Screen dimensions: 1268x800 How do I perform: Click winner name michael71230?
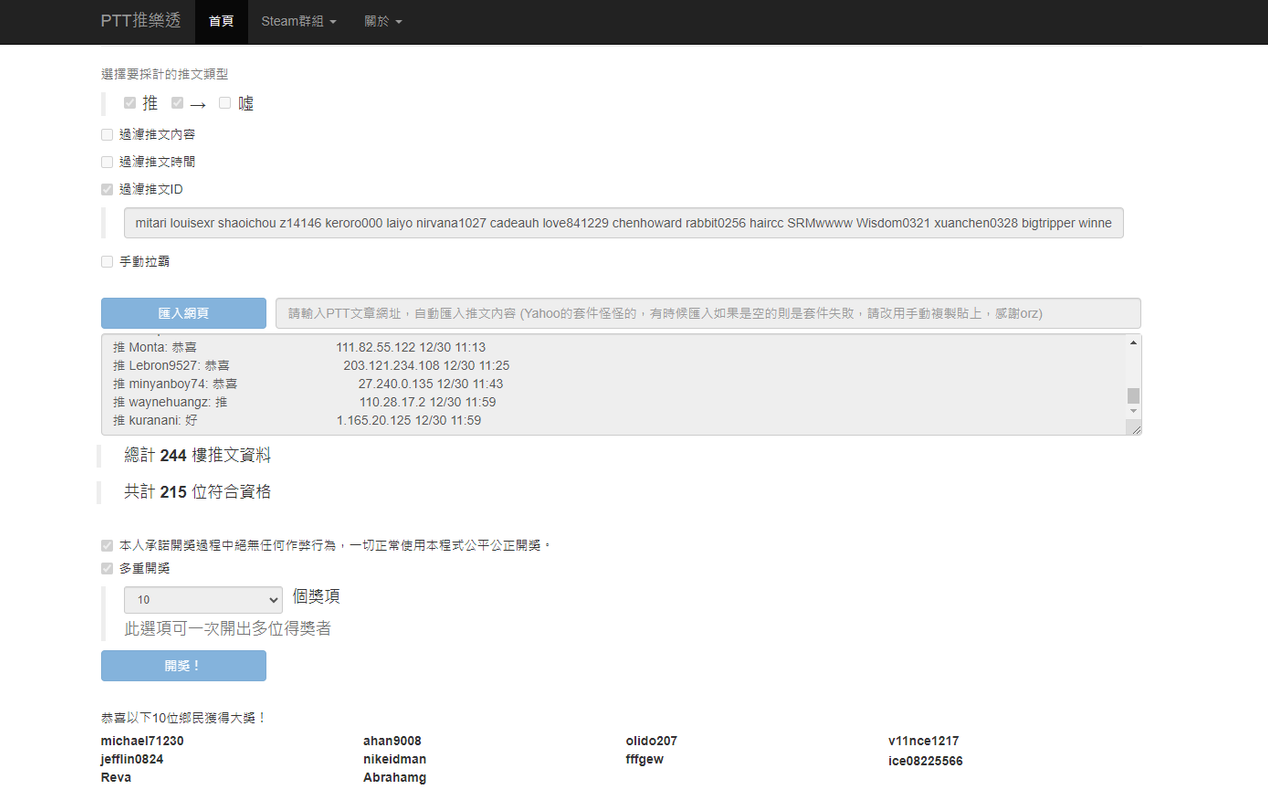(142, 742)
